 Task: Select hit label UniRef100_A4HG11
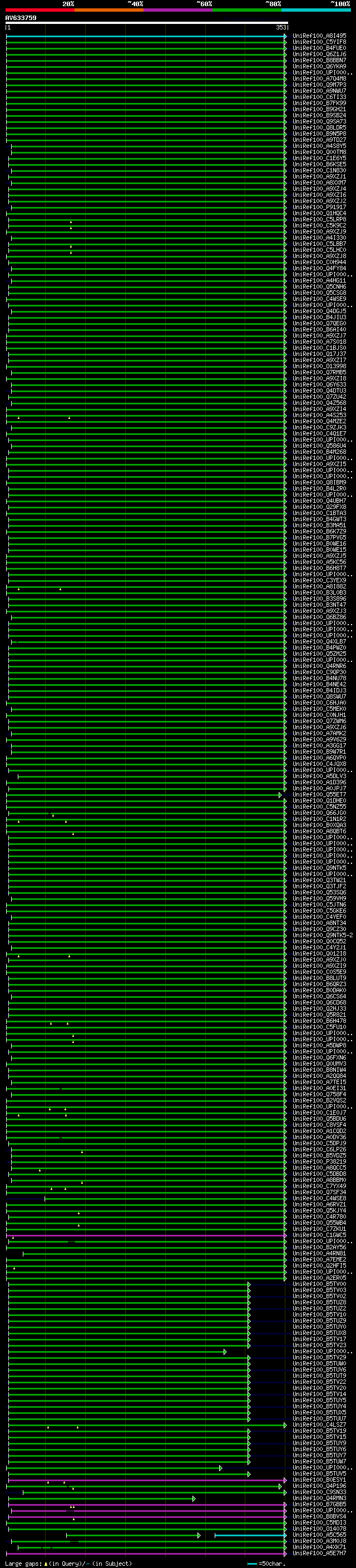(319, 280)
